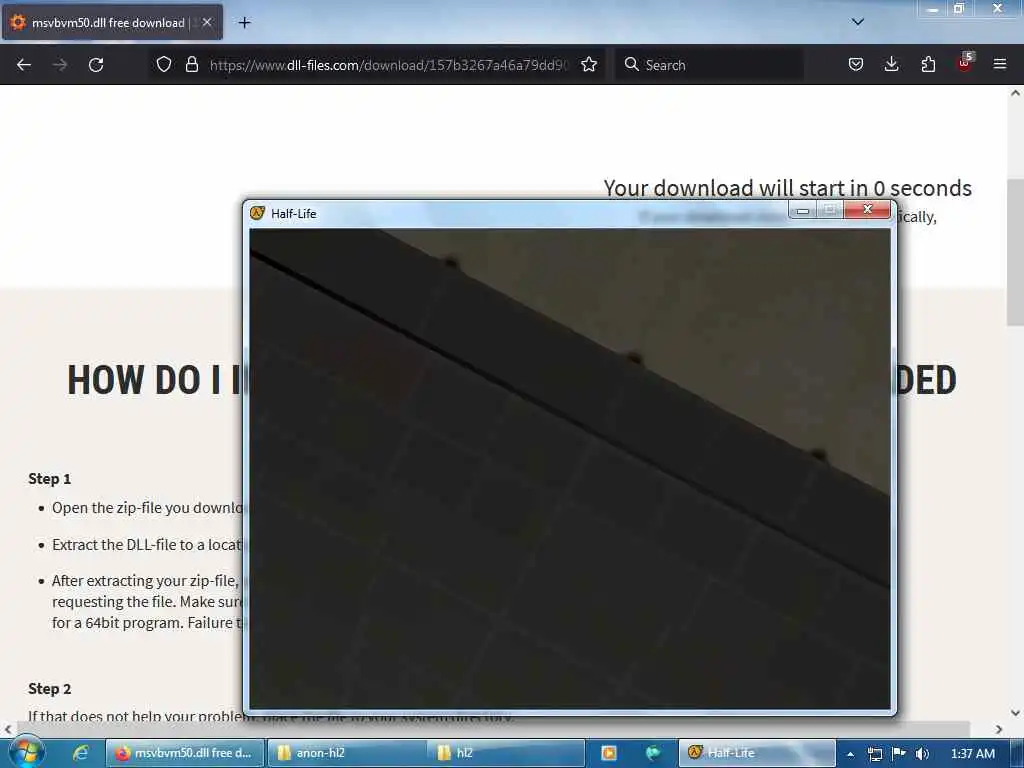Image resolution: width=1024 pixels, height=768 pixels.
Task: Expand the list all tabs chevron
Action: (x=858, y=22)
